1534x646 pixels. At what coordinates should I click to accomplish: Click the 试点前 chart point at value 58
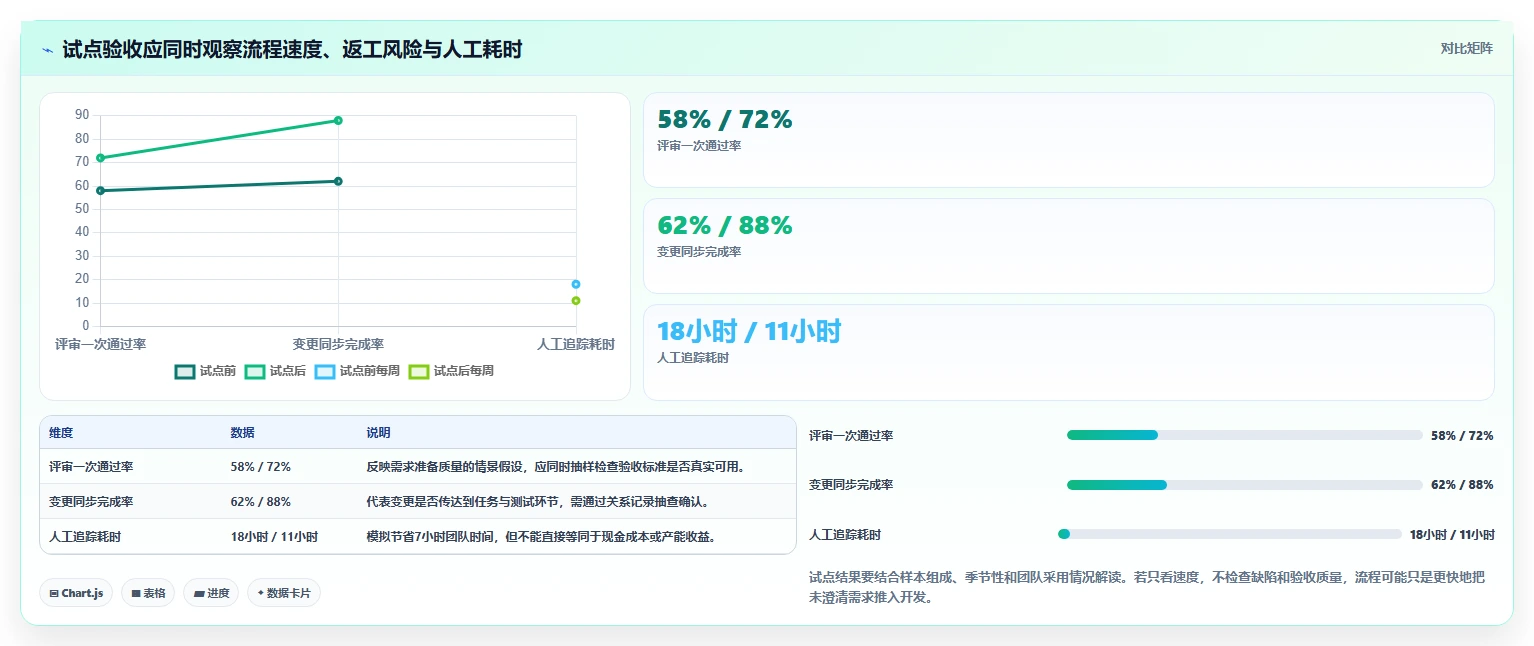[x=100, y=190]
